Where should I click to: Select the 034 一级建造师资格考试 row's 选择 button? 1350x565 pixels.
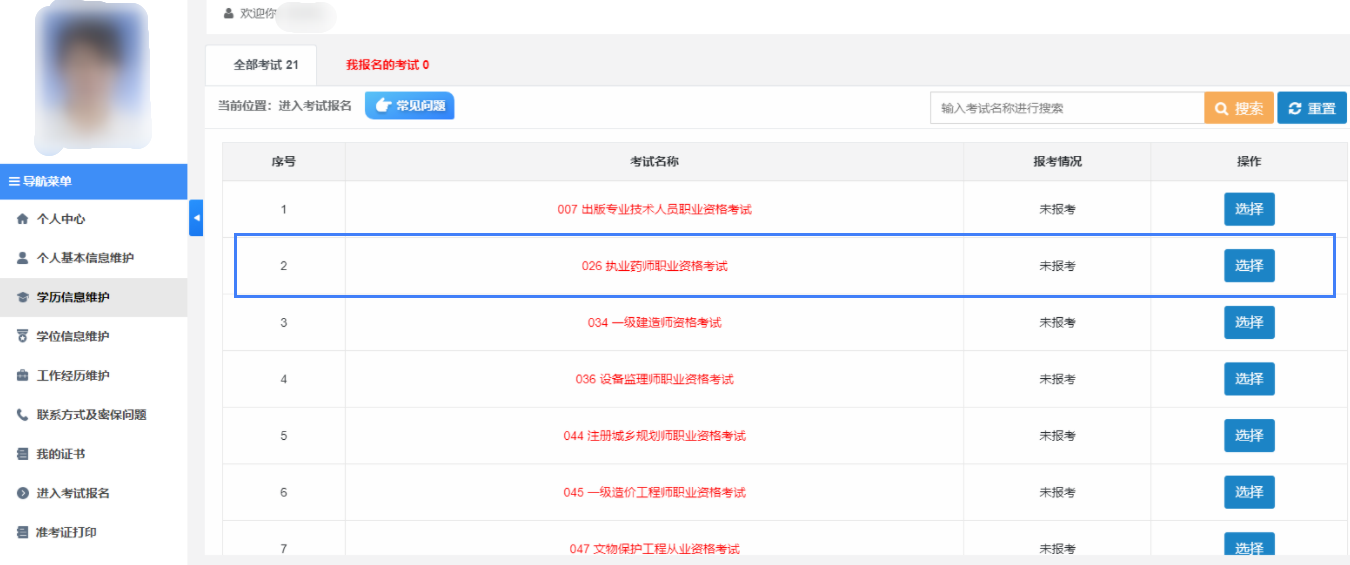coord(1249,322)
